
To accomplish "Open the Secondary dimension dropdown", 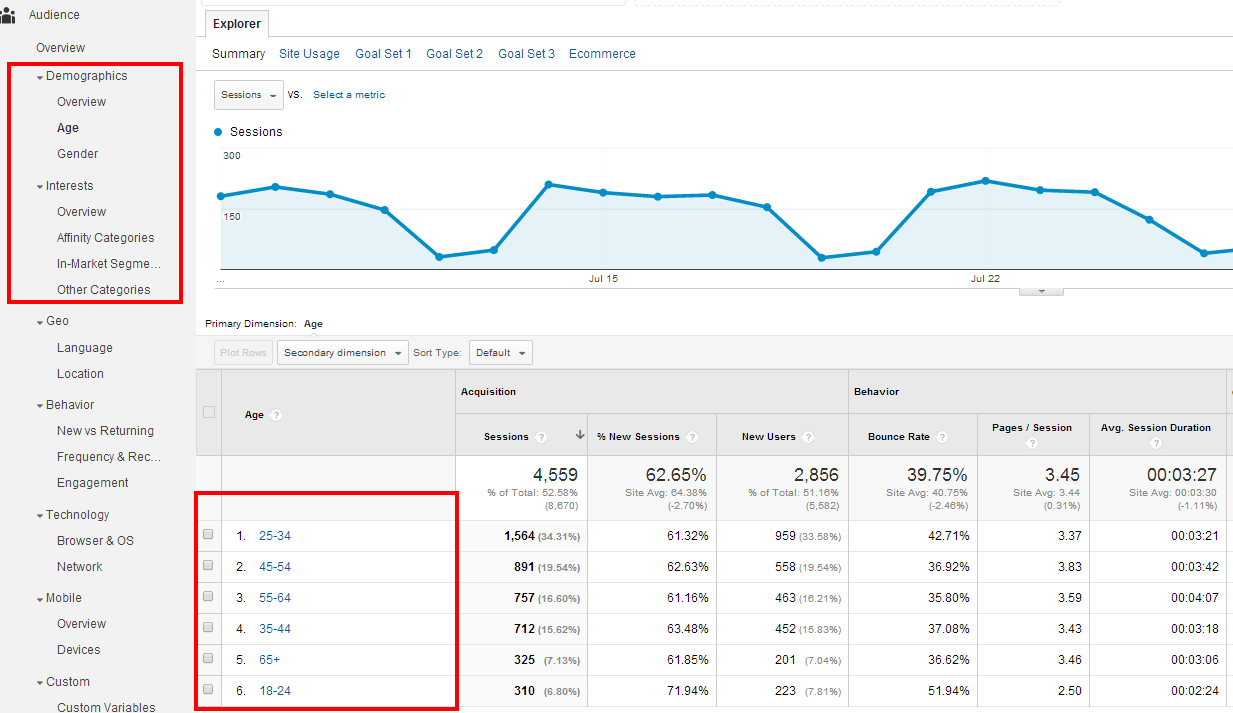I will pyautogui.click(x=343, y=353).
